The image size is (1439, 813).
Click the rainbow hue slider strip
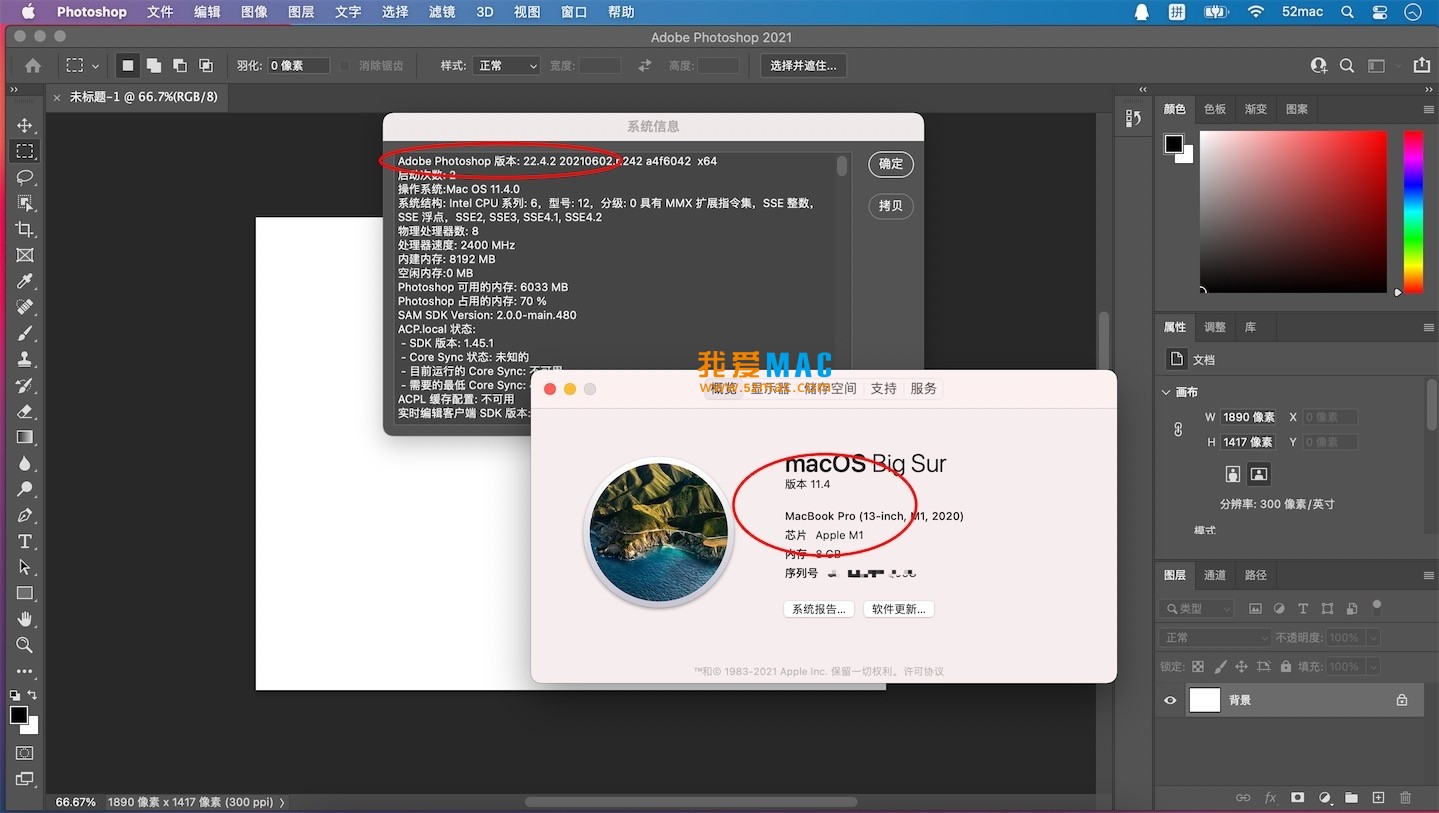pos(1412,212)
